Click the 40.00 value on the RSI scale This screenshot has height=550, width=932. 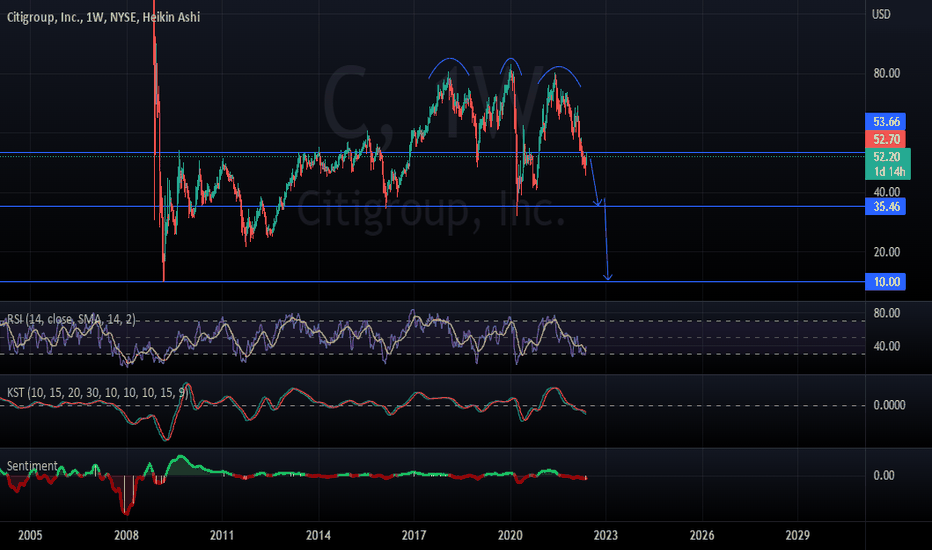[886, 346]
